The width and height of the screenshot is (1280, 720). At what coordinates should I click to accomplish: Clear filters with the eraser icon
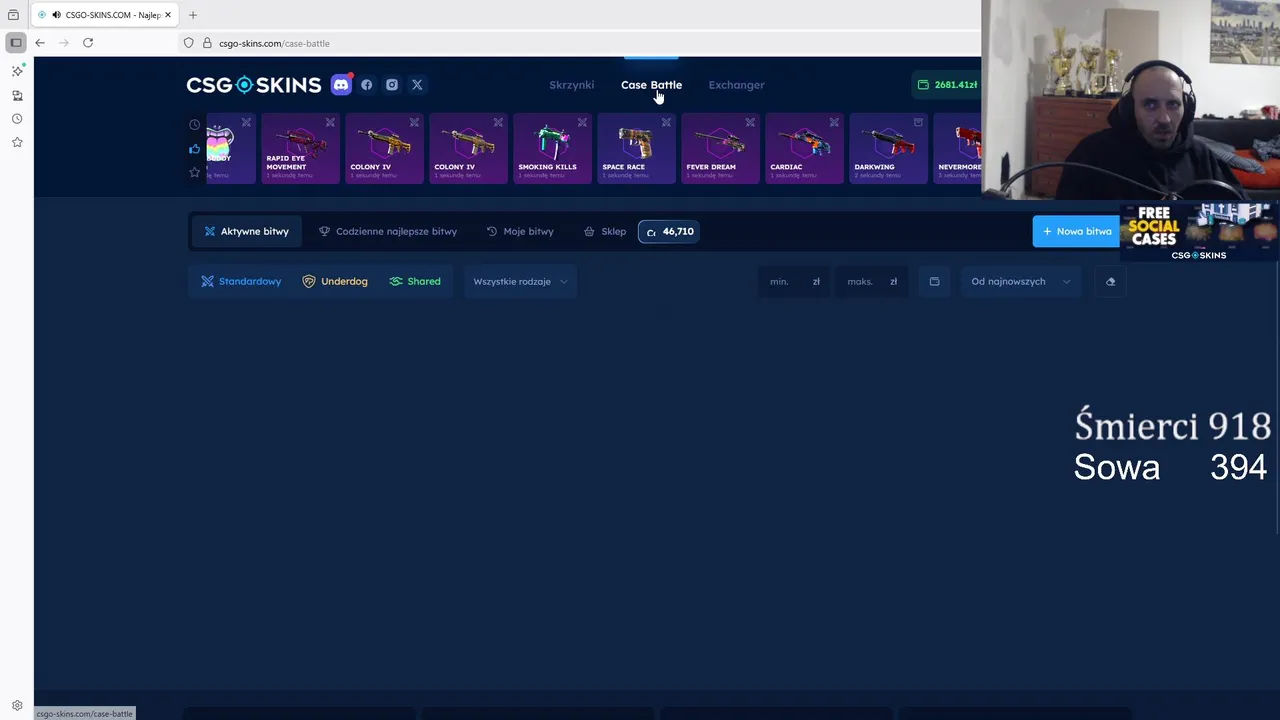tap(1110, 281)
